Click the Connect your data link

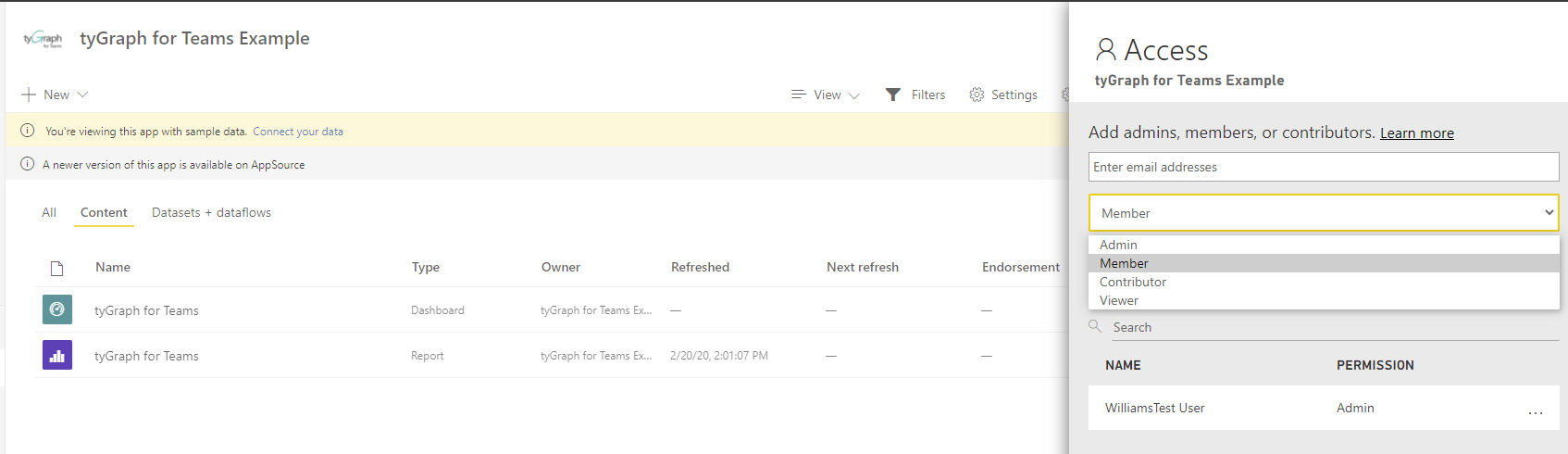[x=298, y=132]
